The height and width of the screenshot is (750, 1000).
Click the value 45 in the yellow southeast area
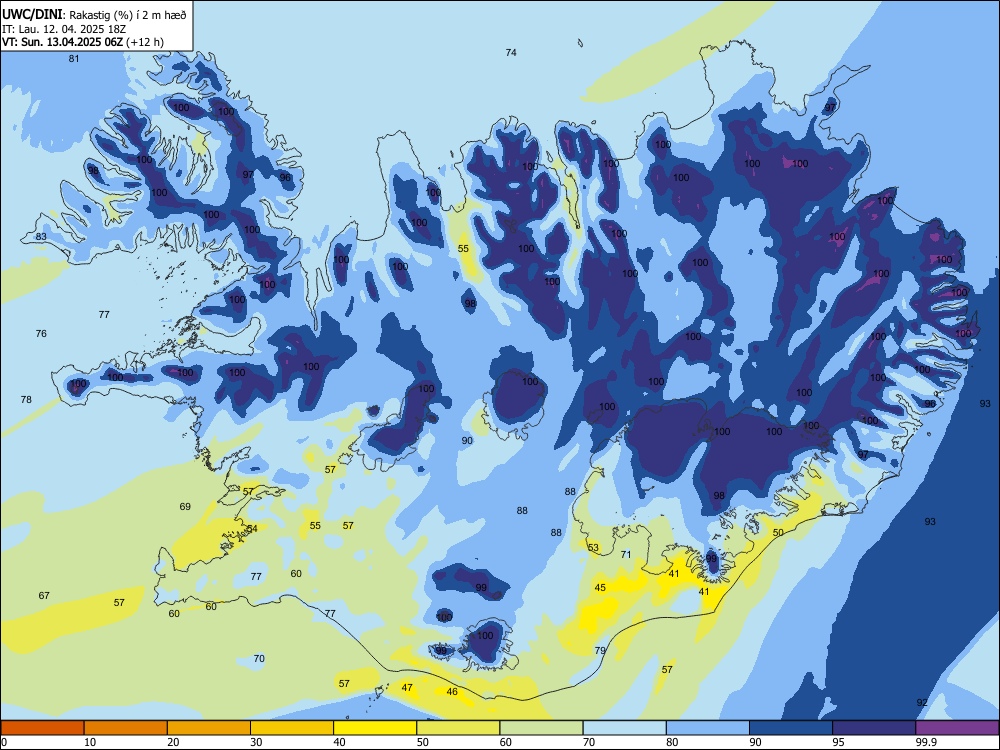point(600,588)
